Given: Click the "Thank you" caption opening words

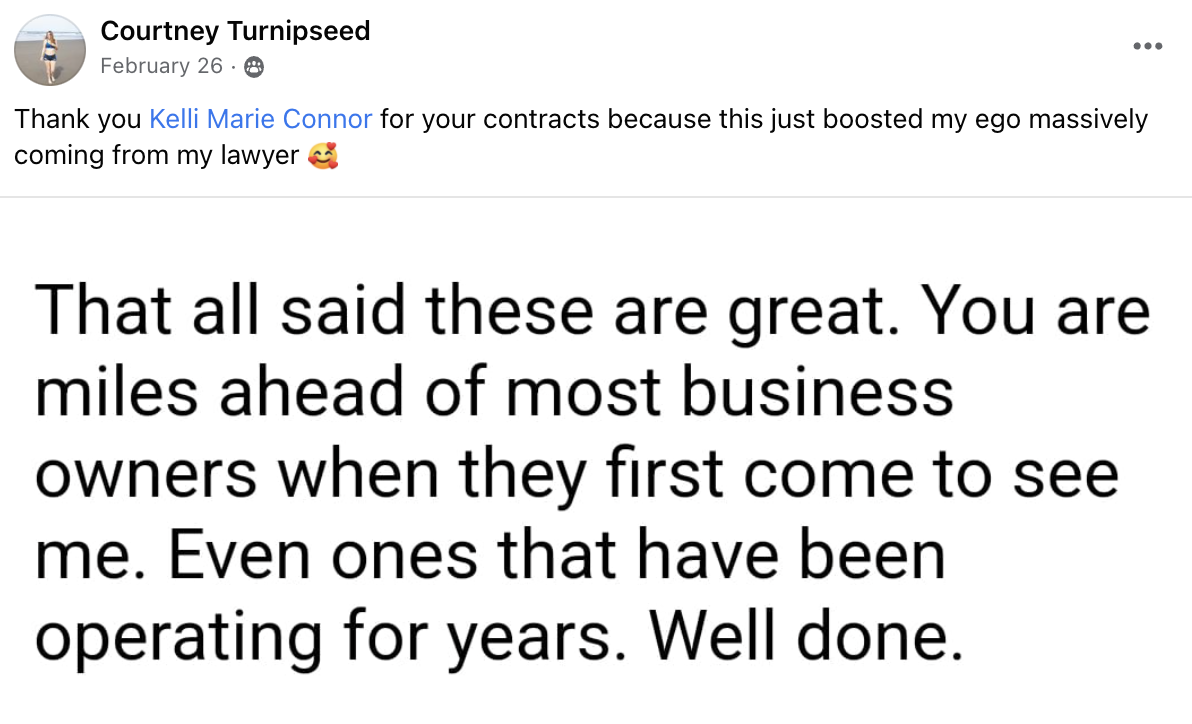Looking at the screenshot, I should pyautogui.click(x=77, y=120).
